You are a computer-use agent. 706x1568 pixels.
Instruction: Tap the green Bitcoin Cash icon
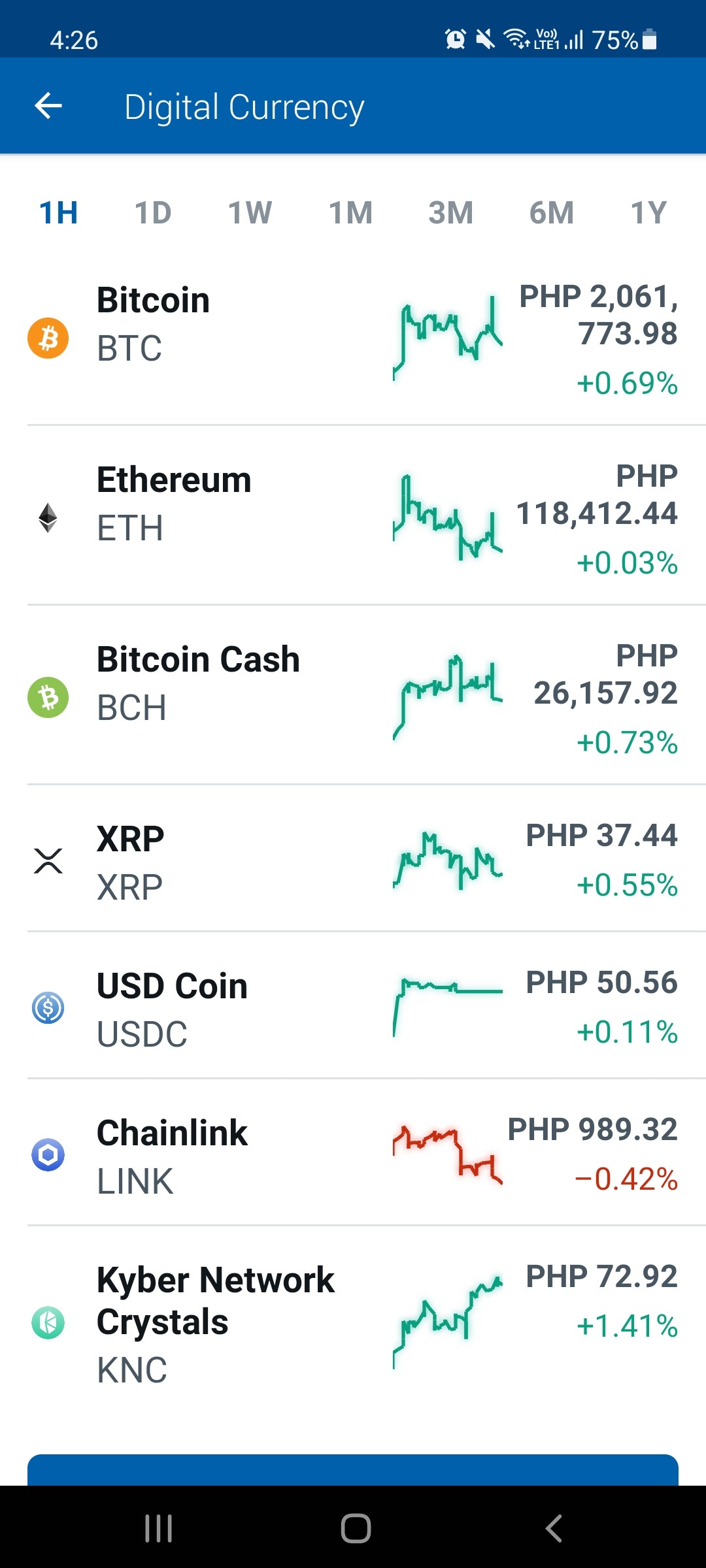pos(48,697)
